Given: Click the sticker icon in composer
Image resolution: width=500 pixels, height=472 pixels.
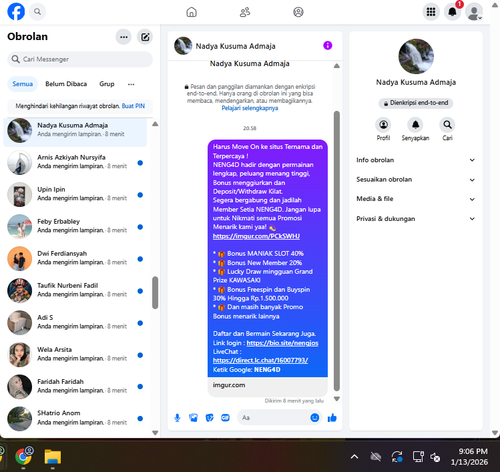Looking at the screenshot, I should point(209,418).
